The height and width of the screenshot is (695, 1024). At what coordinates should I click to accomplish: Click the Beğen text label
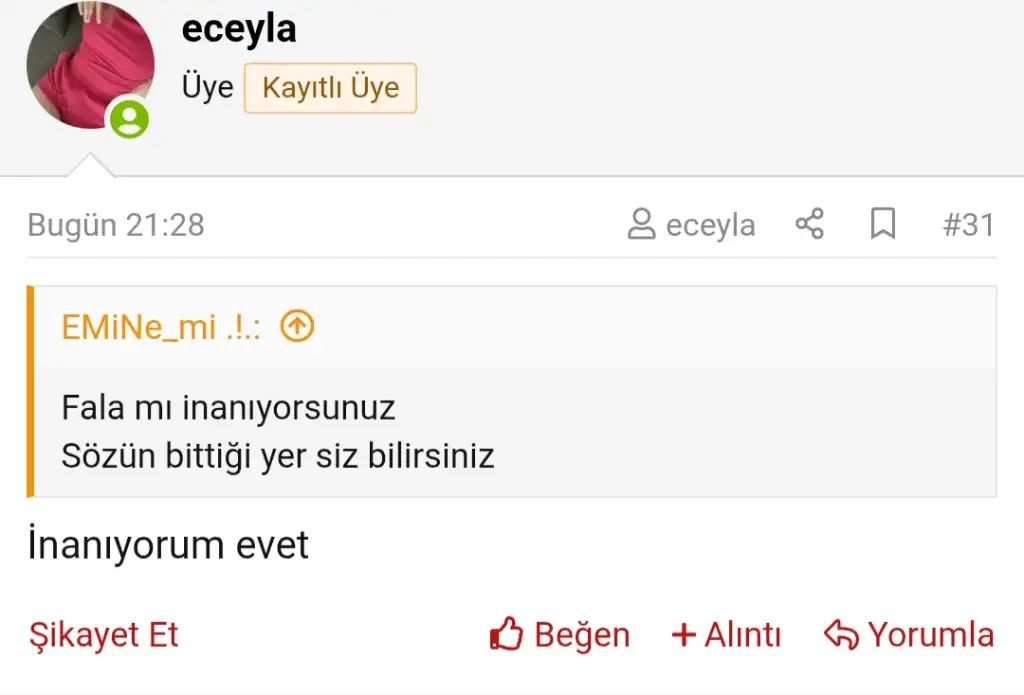click(x=582, y=635)
